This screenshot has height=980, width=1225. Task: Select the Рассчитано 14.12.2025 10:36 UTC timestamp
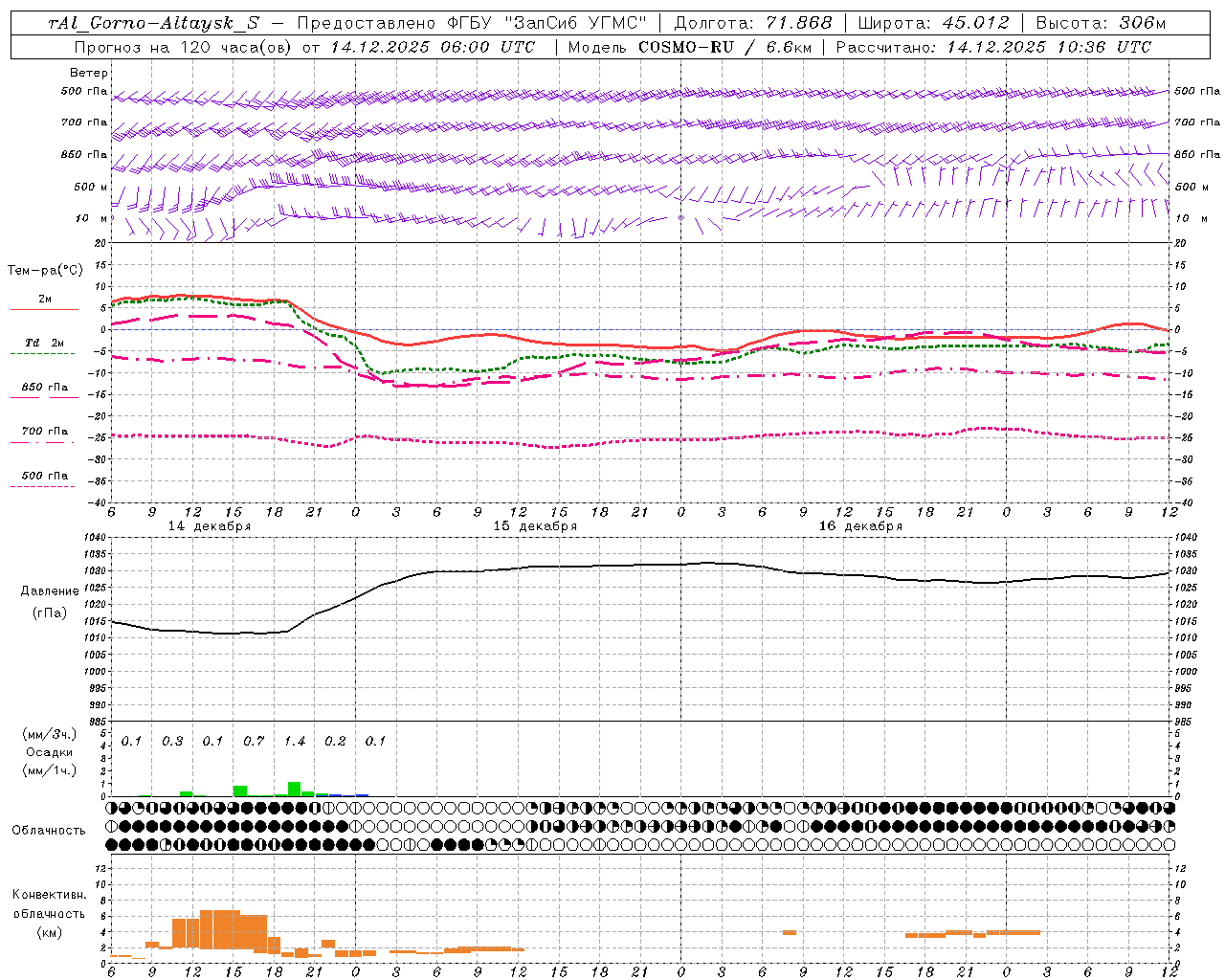click(x=993, y=47)
